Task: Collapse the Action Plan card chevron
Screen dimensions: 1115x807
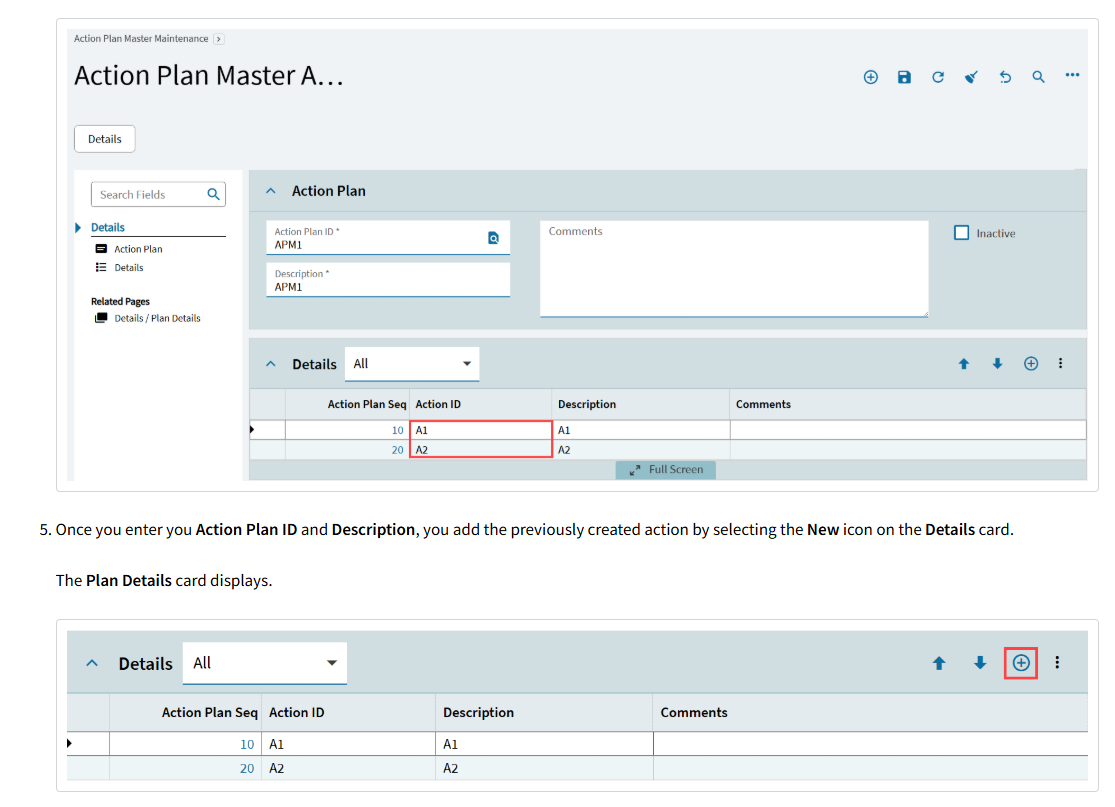Action: [x=271, y=191]
